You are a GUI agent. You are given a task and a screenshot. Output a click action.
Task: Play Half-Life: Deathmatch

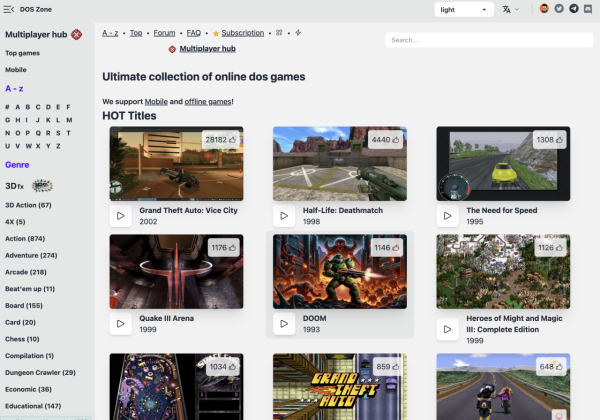[x=284, y=216]
